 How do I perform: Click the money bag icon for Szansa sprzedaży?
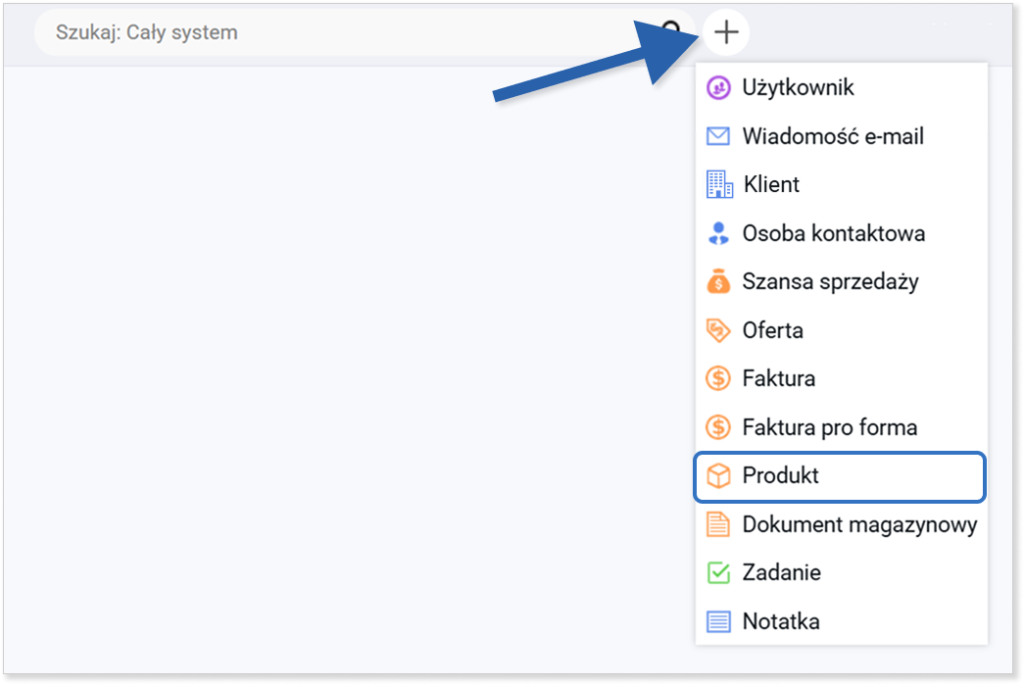coord(718,281)
